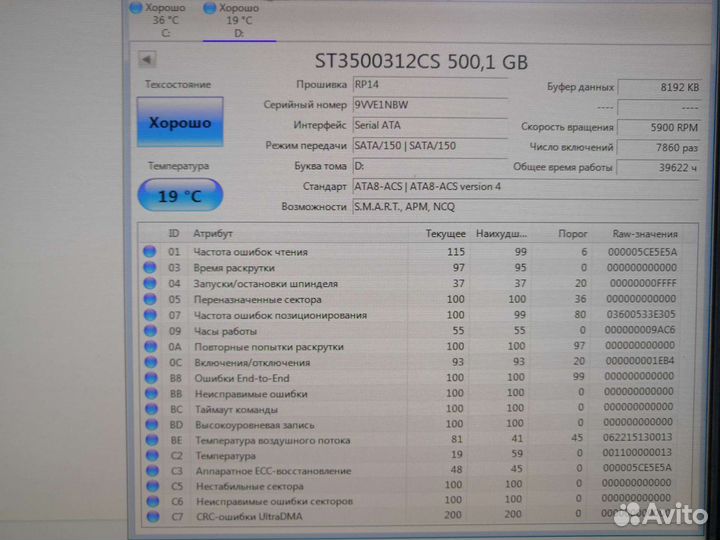This screenshot has width=720, height=540.
Task: Click raw value 000005CE5E5A in row 01
Action: (642, 252)
